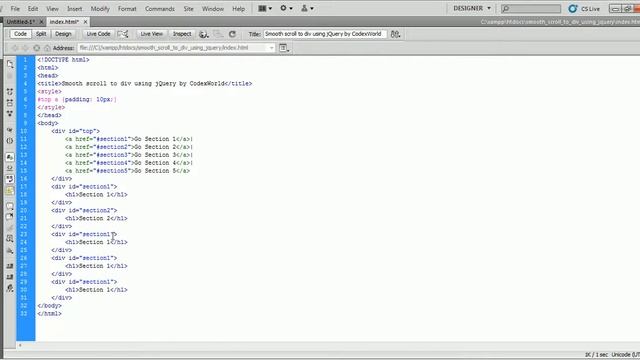Open the Insert menu

[74, 9]
